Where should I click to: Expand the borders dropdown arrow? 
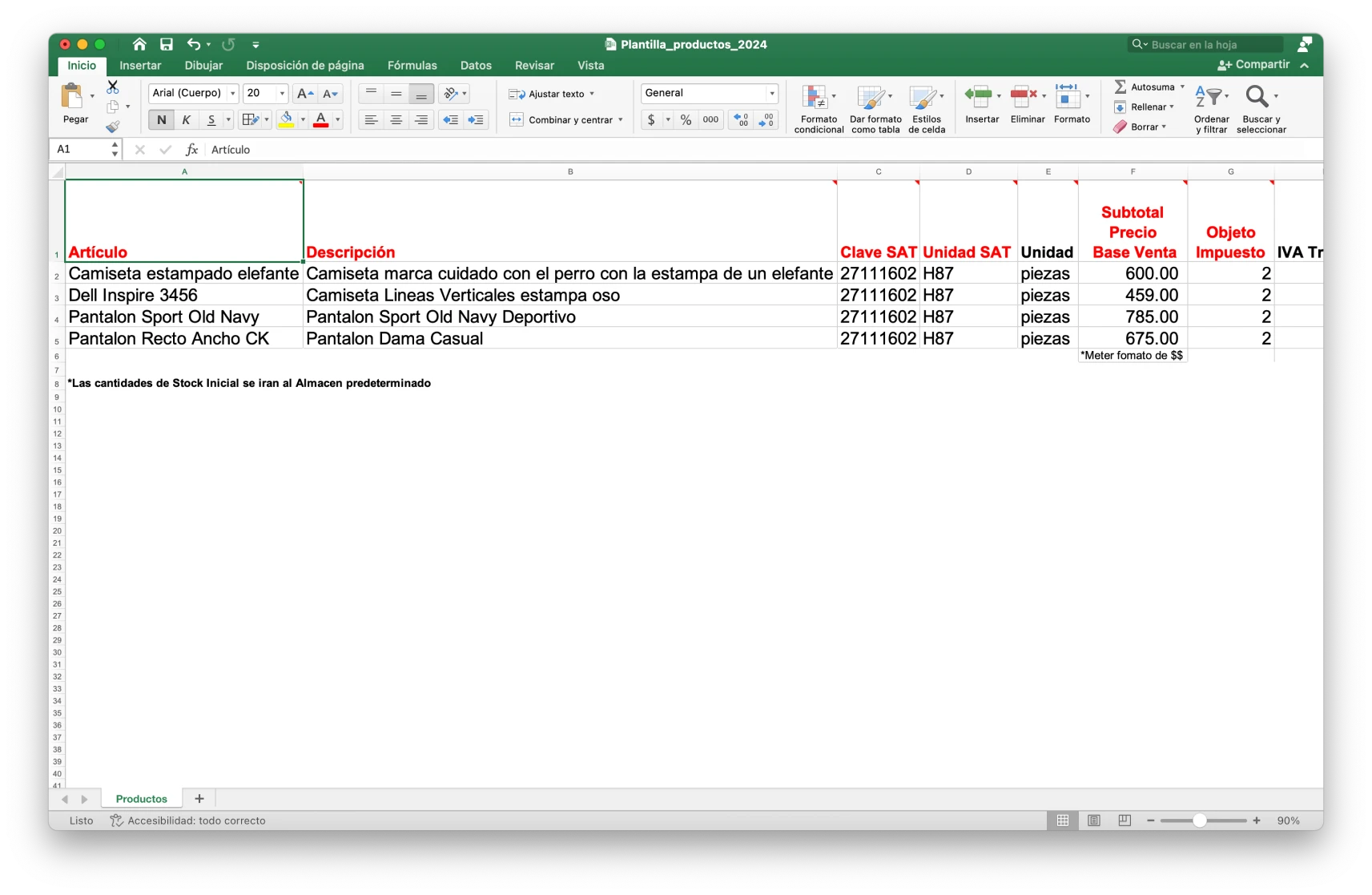267,119
